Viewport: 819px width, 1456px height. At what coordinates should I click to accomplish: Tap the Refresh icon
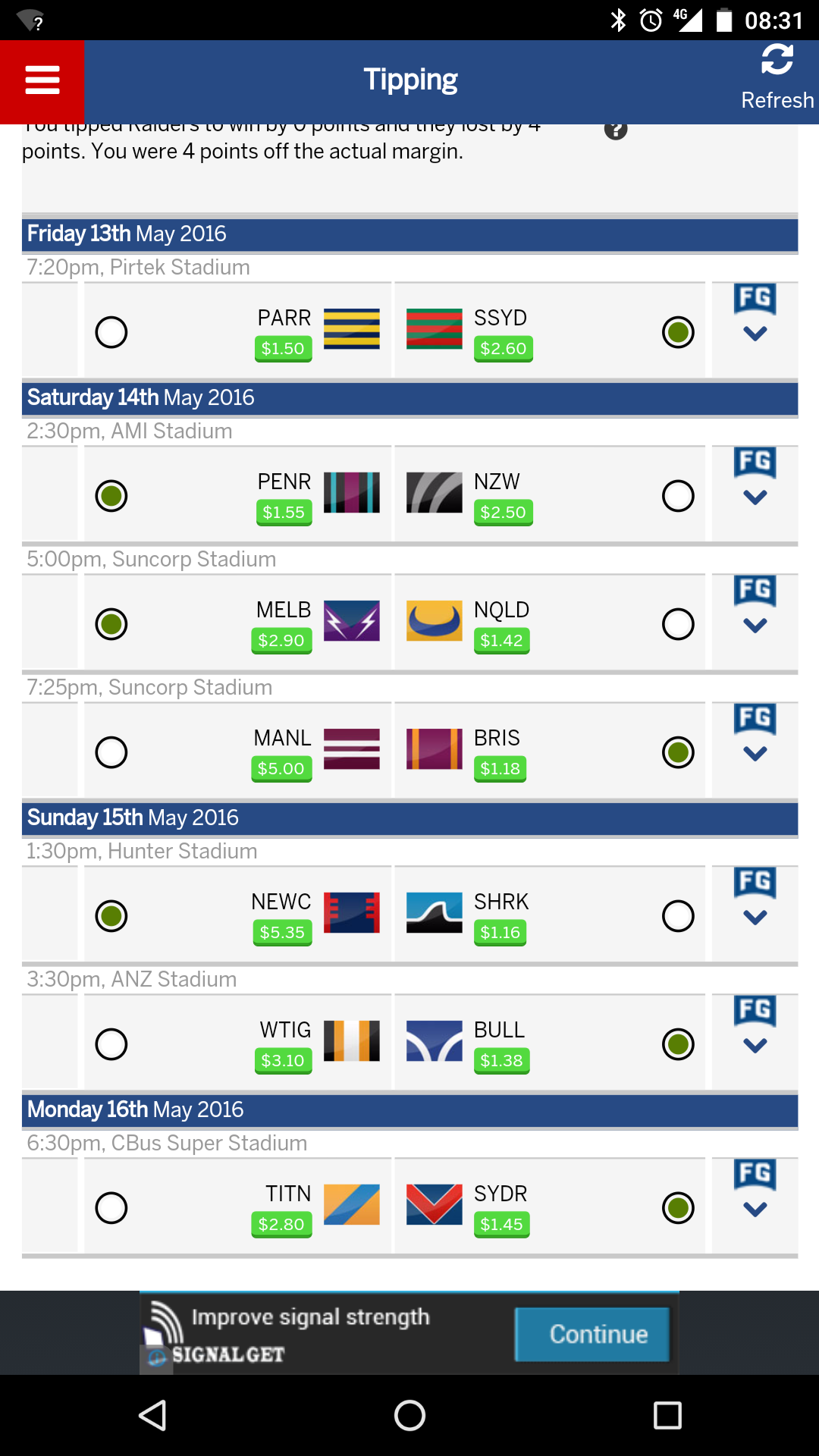pos(777,61)
